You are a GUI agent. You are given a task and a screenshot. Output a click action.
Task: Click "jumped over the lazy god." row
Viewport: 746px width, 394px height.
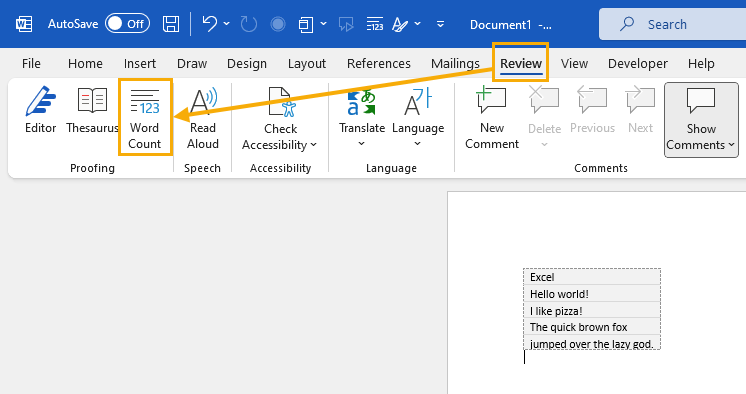pos(592,343)
